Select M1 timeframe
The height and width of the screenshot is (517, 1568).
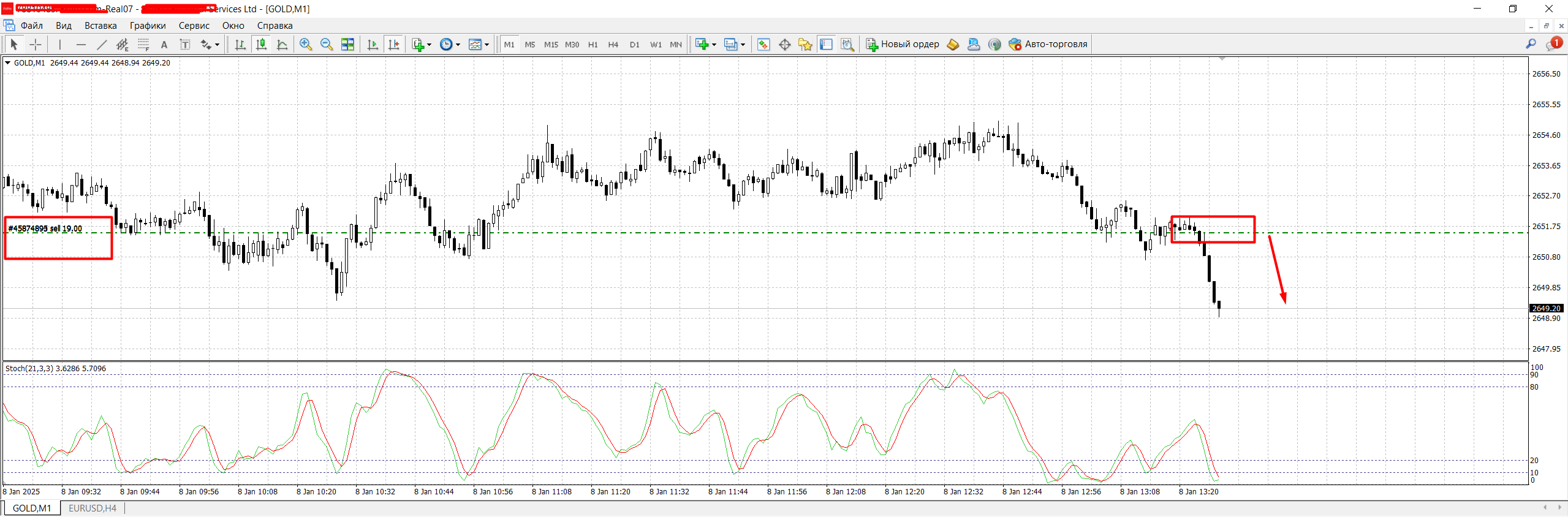(509, 44)
